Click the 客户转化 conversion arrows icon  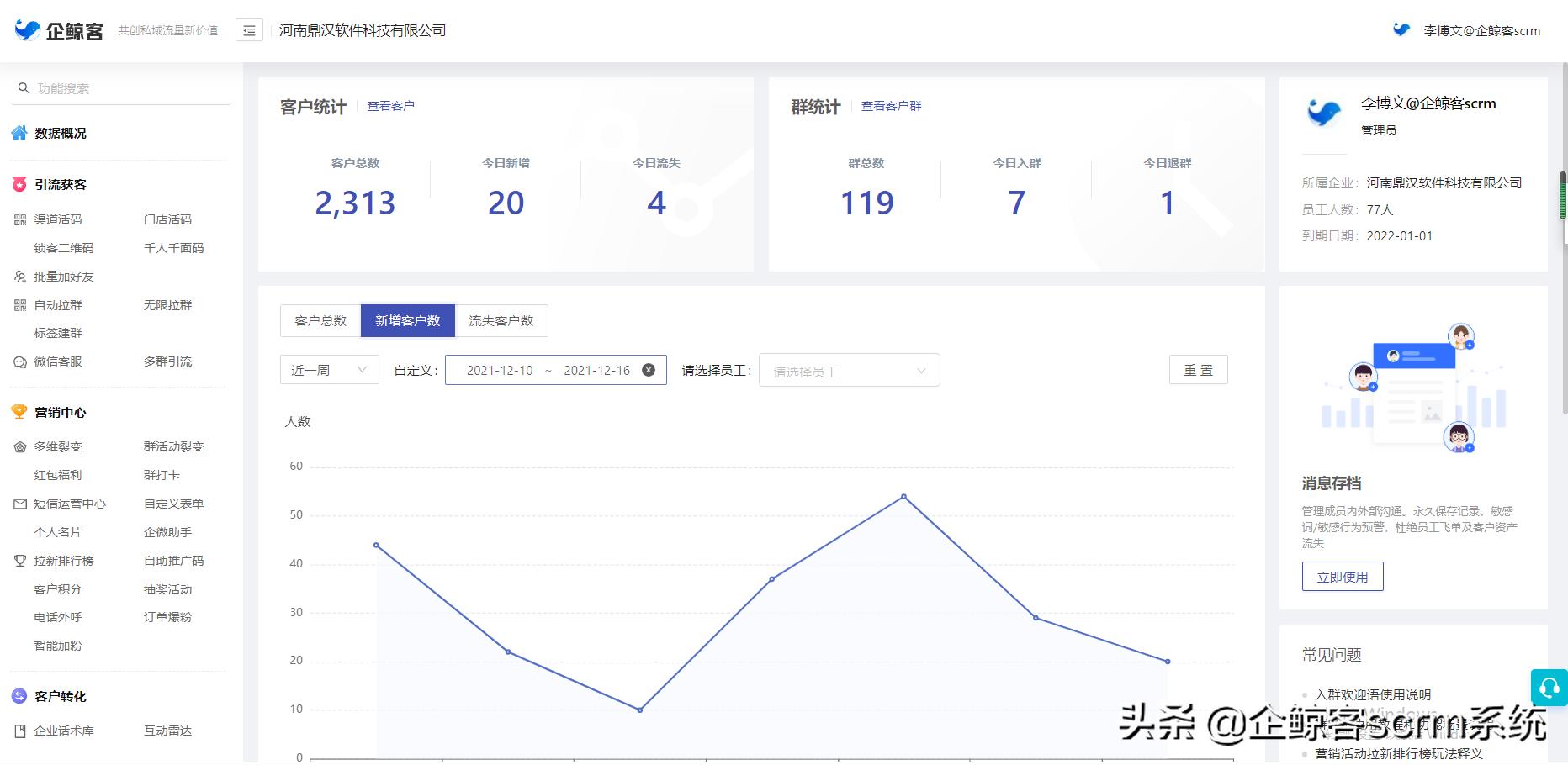click(19, 696)
